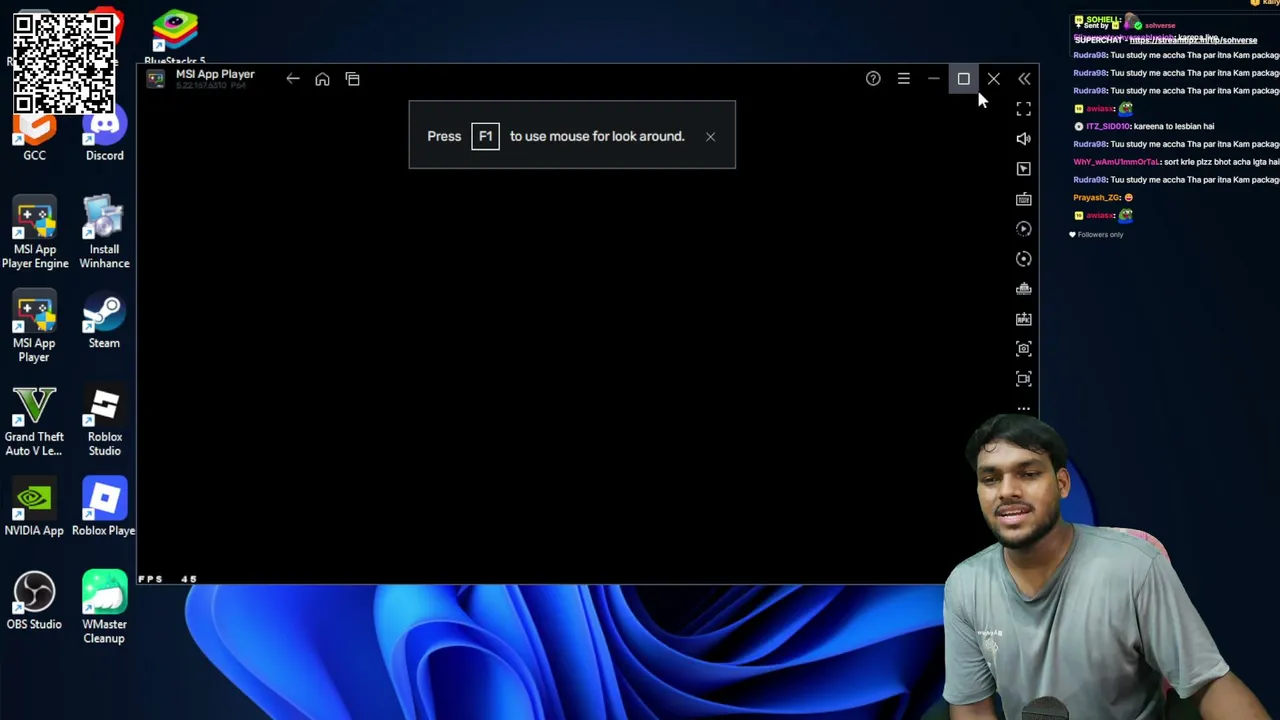Expand more sidebar tools via three dots
Screen dimensions: 1280x720
[1023, 408]
